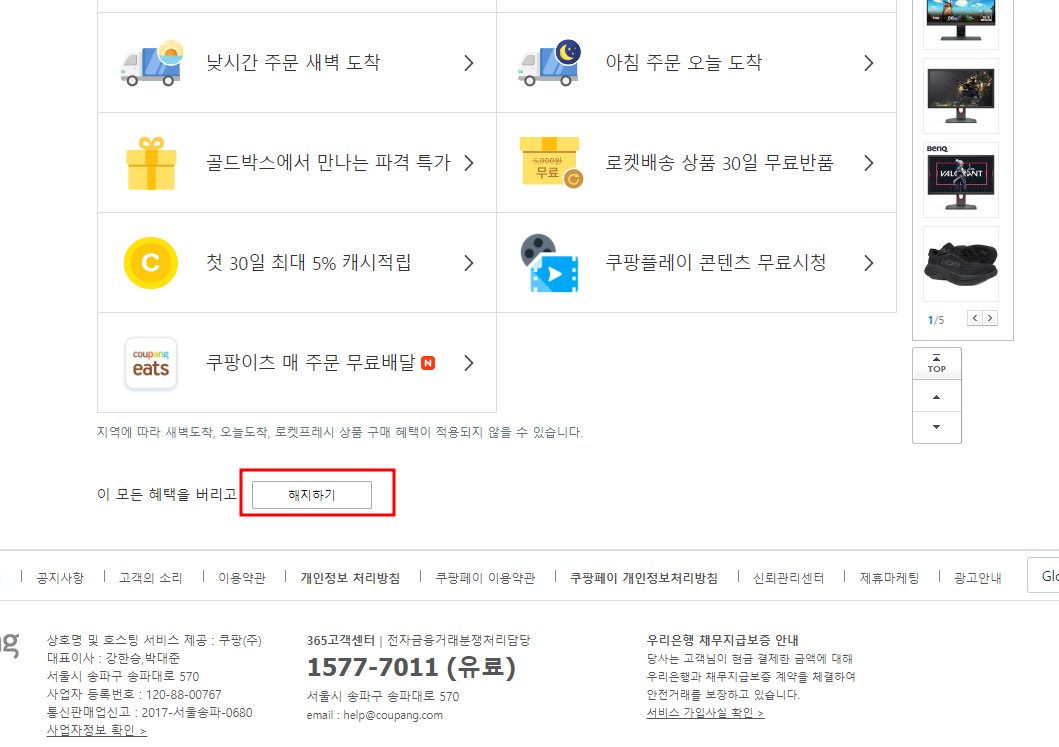This screenshot has width=1059, height=747.
Task: Open the 공지사항 footer menu item
Action: (x=61, y=576)
